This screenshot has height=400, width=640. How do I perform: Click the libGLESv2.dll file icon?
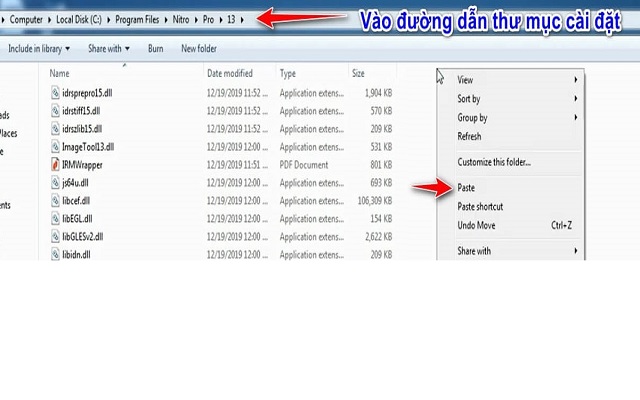click(x=55, y=236)
